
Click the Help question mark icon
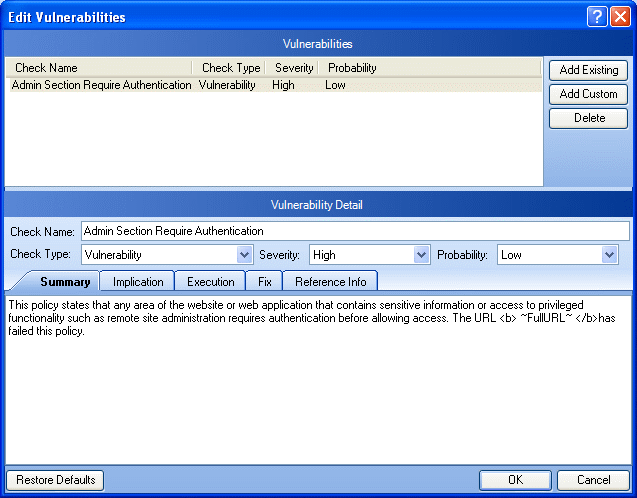598,16
